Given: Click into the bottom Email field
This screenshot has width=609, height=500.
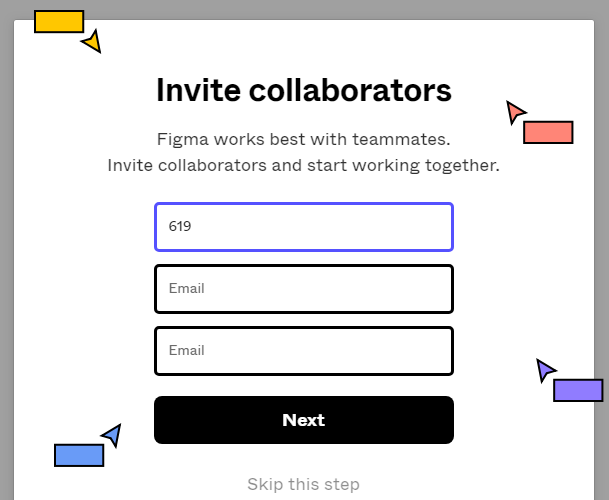Looking at the screenshot, I should (x=303, y=351).
